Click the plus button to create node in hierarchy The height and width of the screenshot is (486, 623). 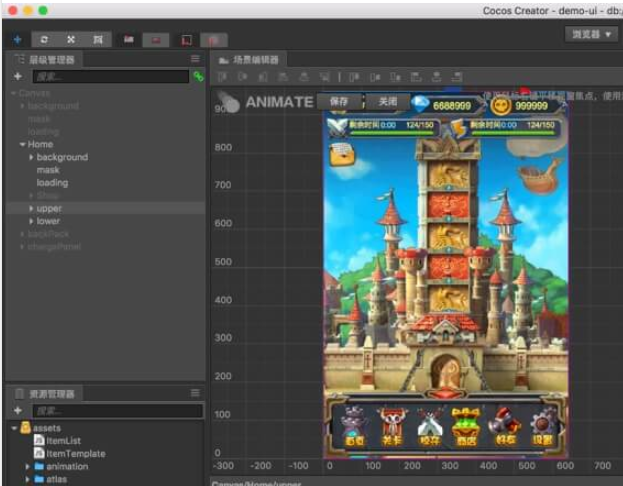[x=17, y=76]
